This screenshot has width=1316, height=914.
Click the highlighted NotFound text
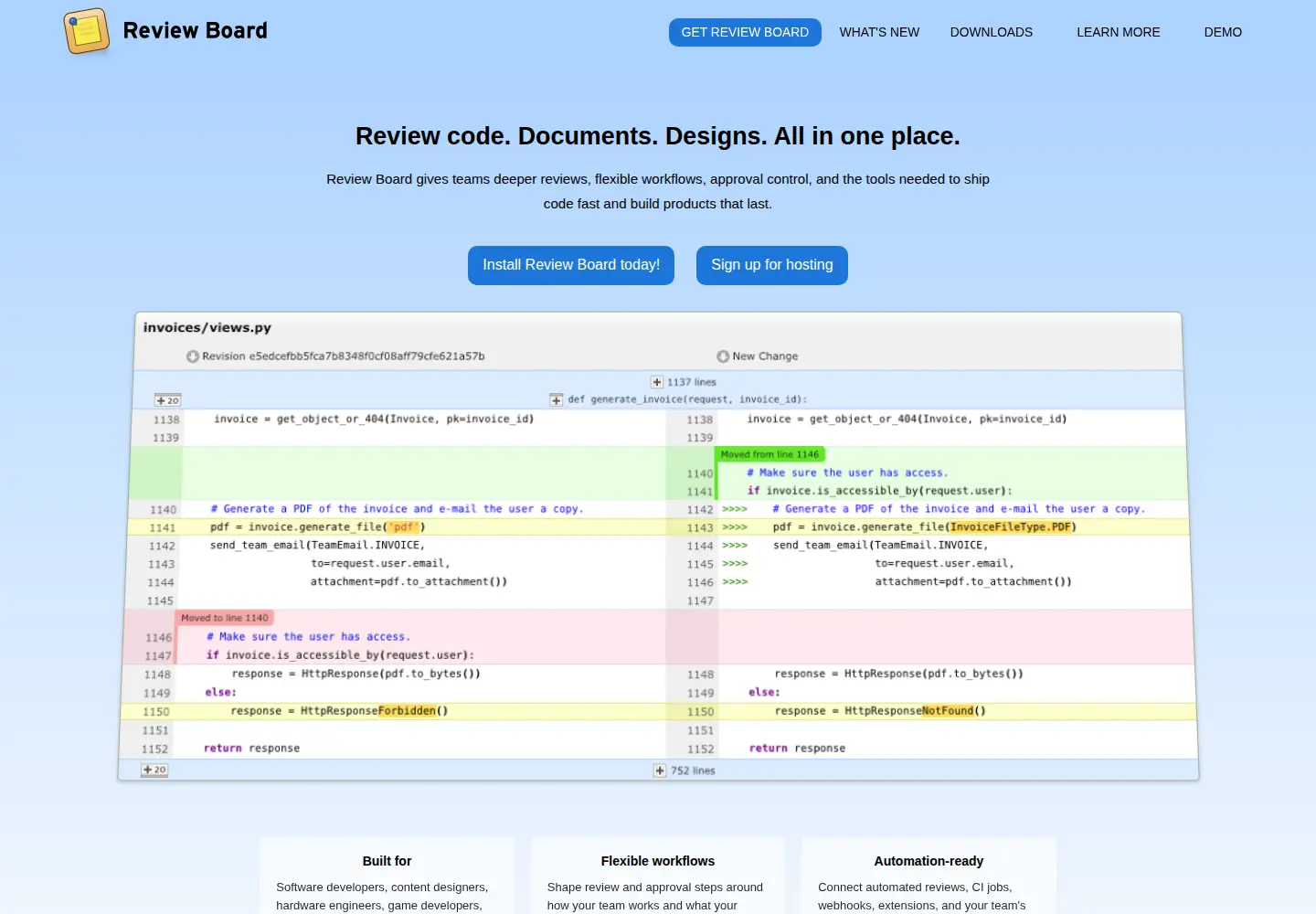click(x=948, y=711)
